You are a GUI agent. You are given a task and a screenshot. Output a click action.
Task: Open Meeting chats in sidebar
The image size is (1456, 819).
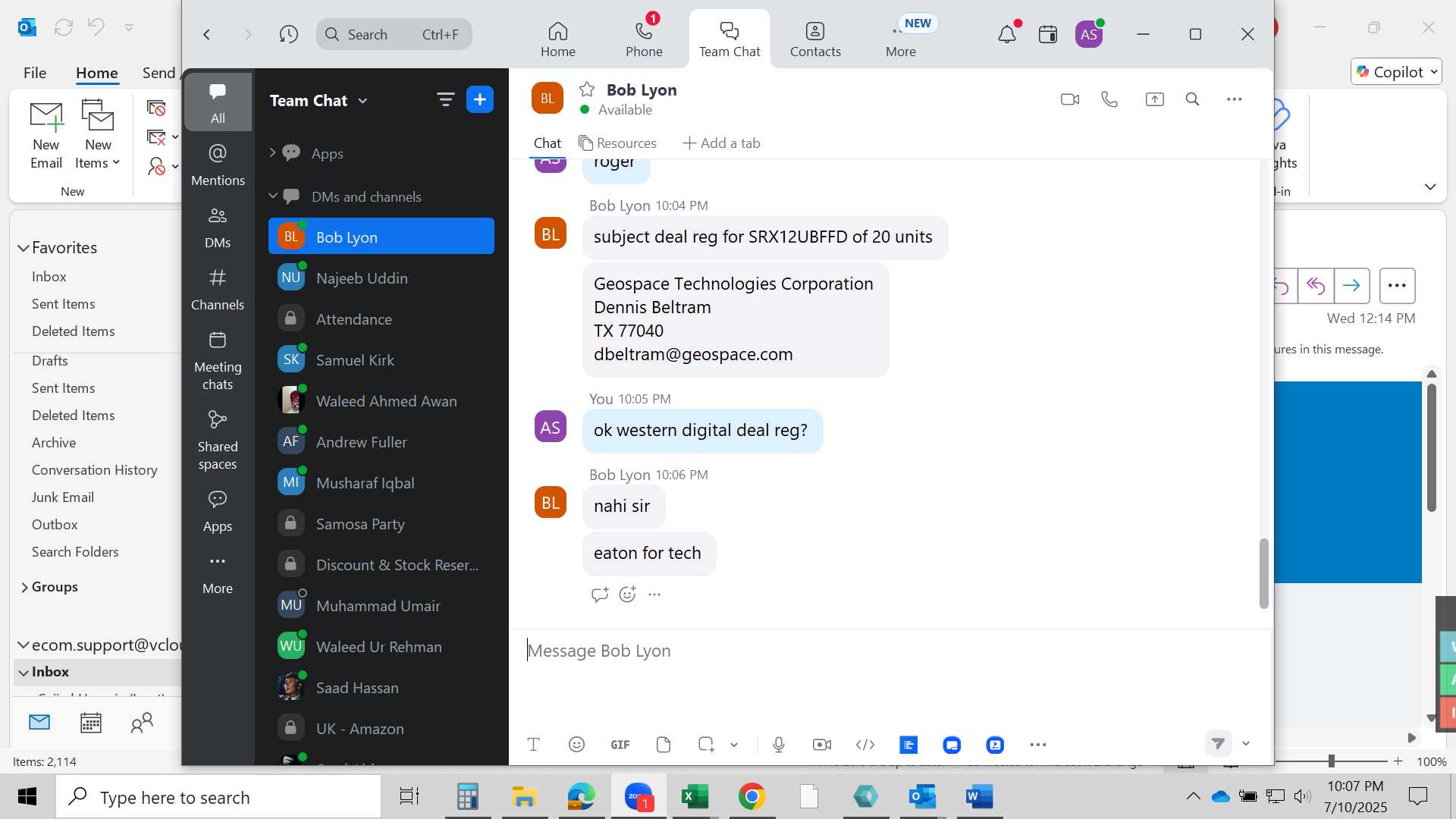point(218,360)
